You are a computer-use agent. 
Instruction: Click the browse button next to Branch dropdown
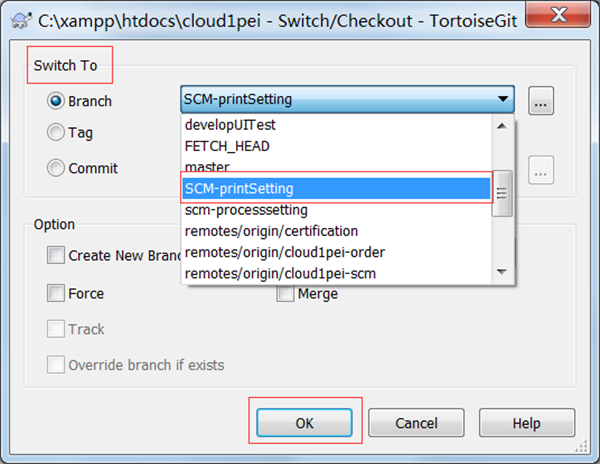[541, 101]
